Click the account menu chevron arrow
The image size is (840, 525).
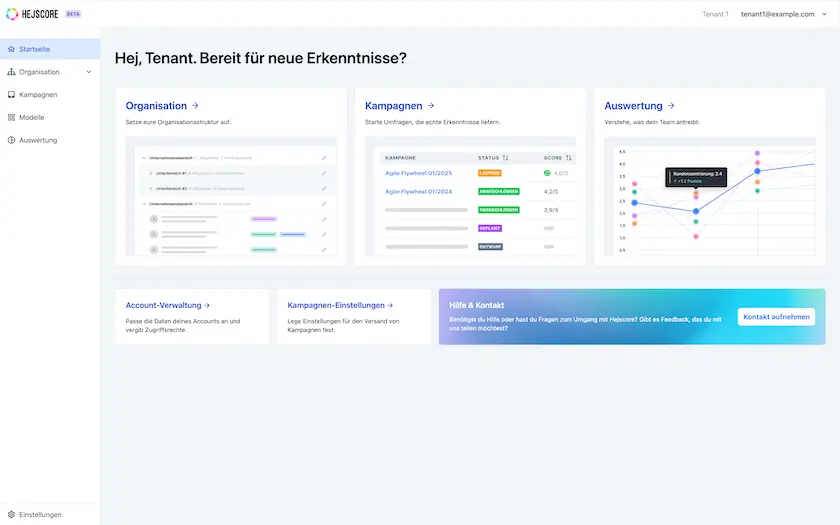(824, 14)
